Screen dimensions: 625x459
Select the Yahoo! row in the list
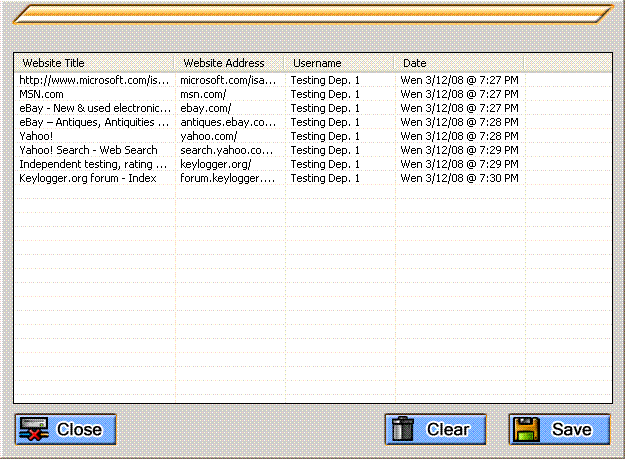(x=36, y=136)
